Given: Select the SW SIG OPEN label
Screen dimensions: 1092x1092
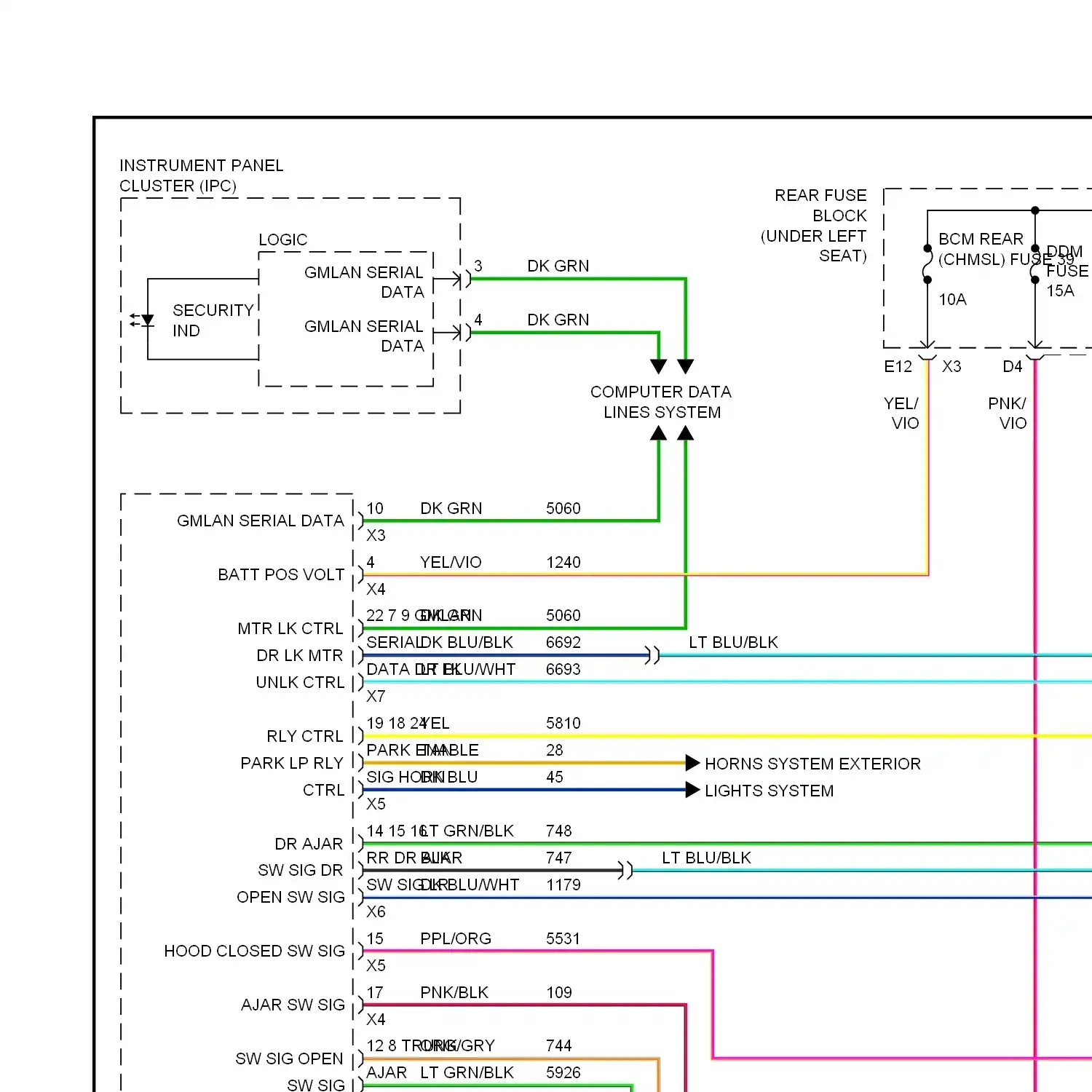Looking at the screenshot, I should (x=289, y=1059).
